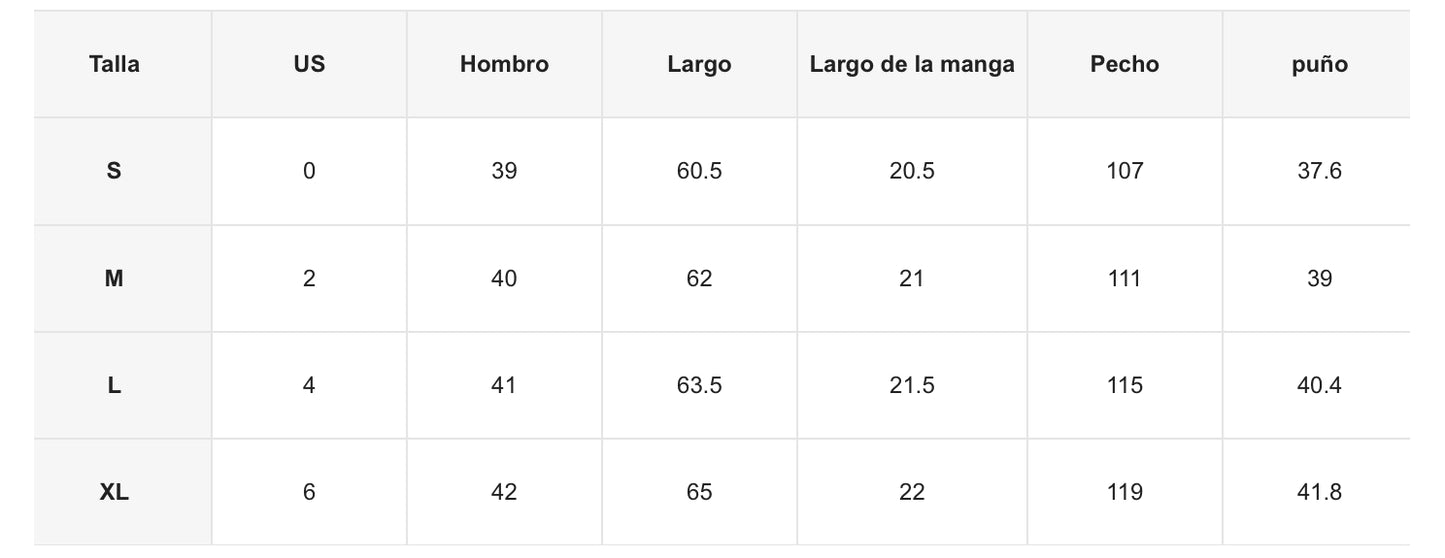The image size is (1445, 558).
Task: Click the Pecho value 119
Action: point(1125,493)
